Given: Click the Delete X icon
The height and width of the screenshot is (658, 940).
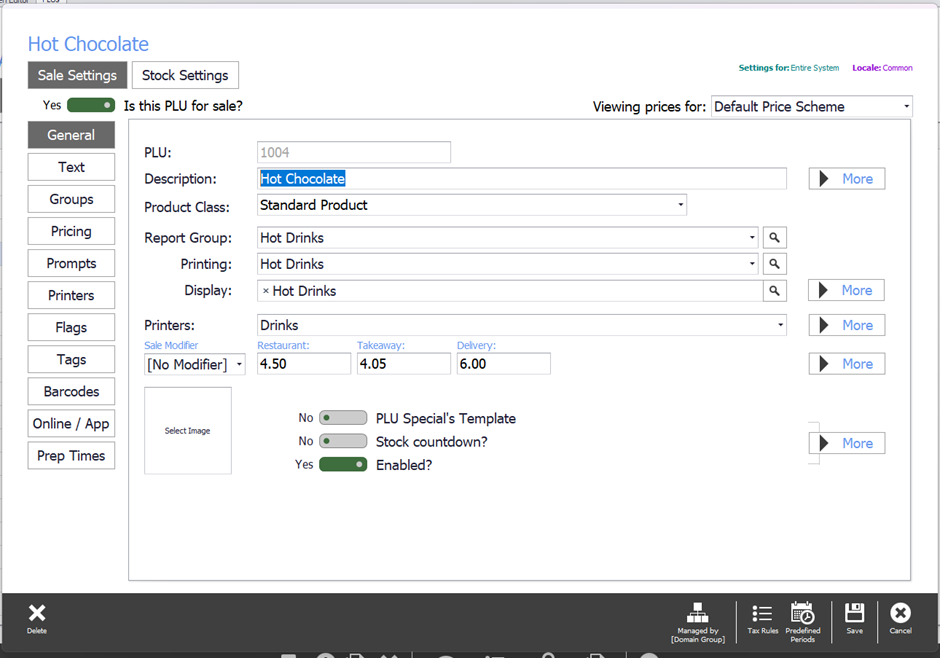Looking at the screenshot, I should 37,613.
